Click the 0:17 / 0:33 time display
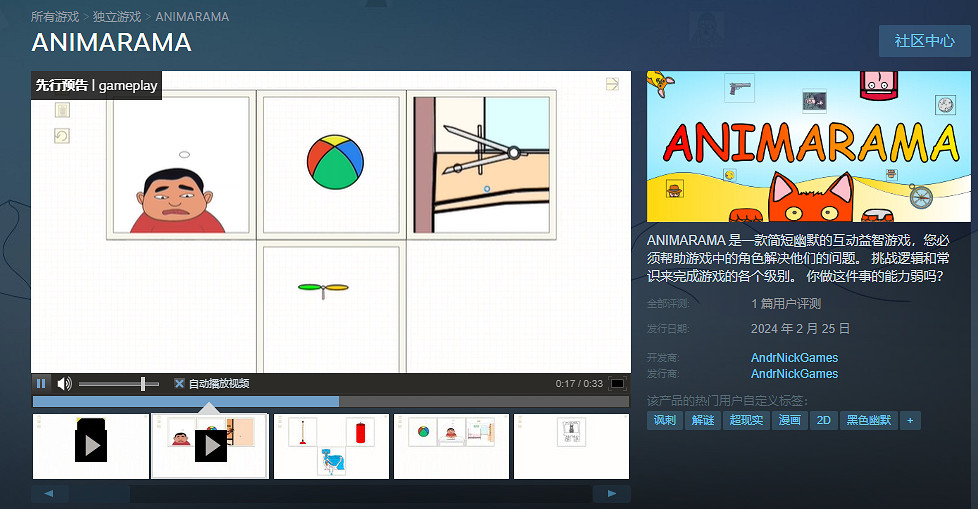Screen dimensions: 978x509 click(579, 384)
